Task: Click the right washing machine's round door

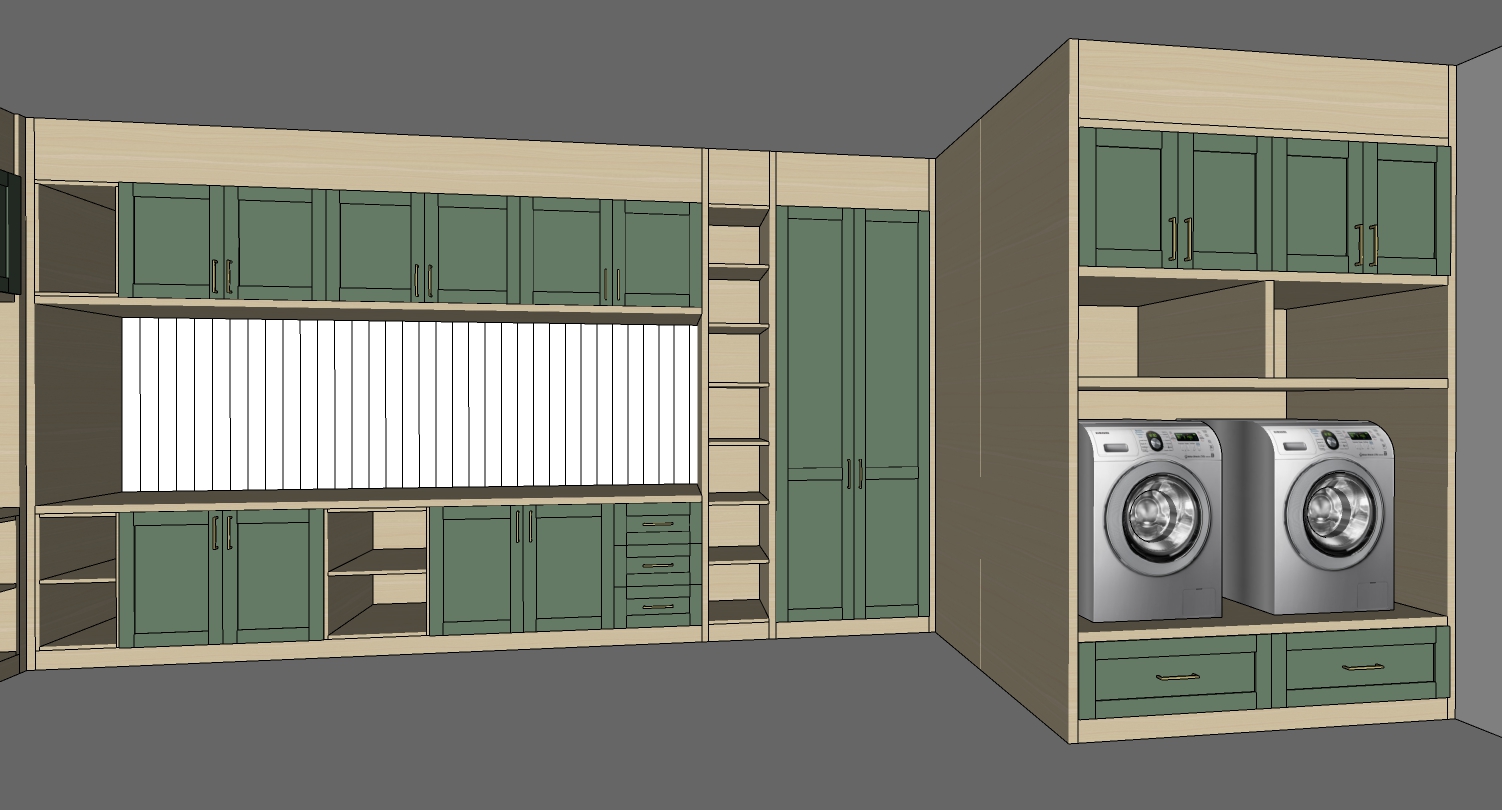Action: 1334,513
